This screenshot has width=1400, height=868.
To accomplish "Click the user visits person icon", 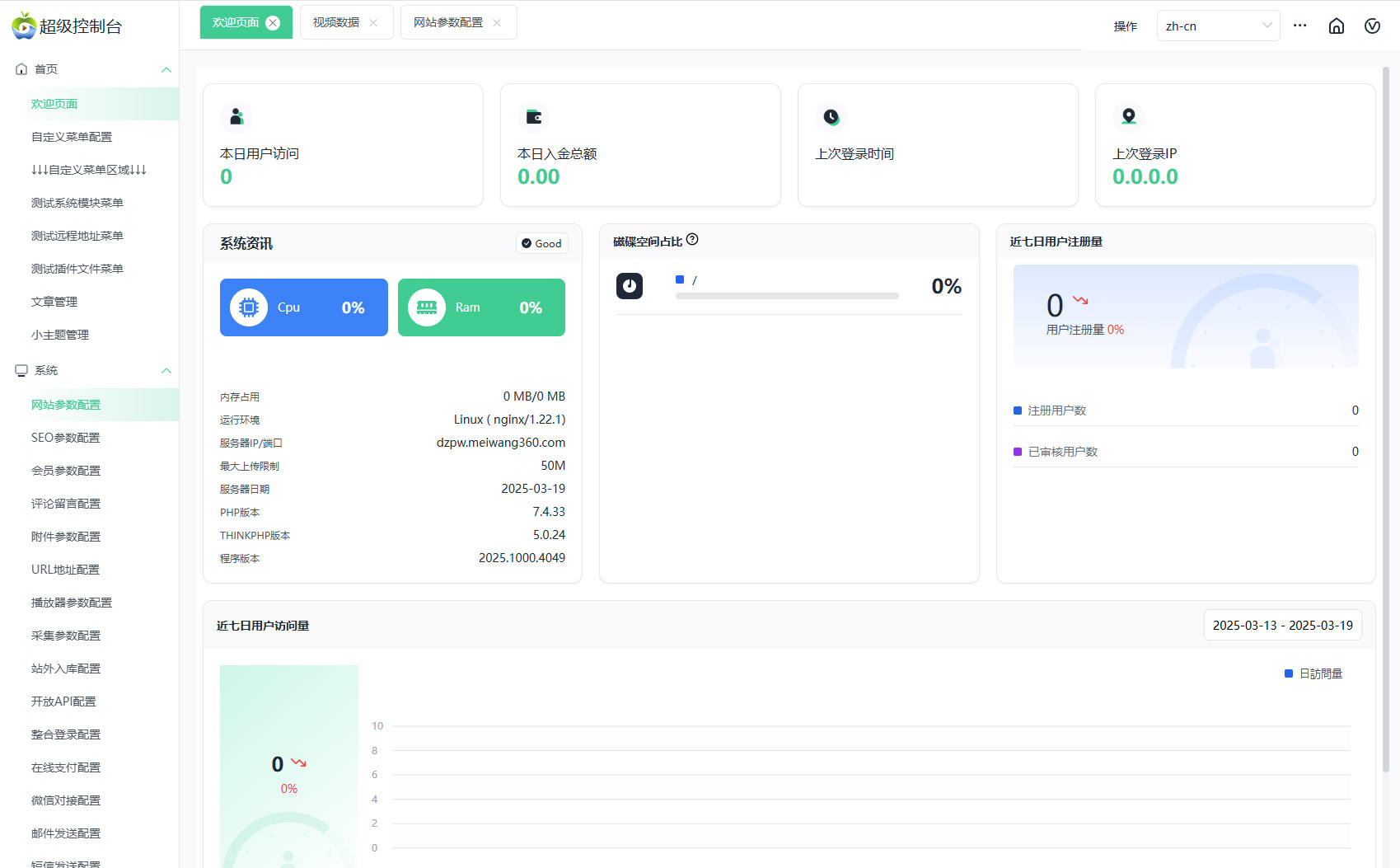I will pos(236,117).
